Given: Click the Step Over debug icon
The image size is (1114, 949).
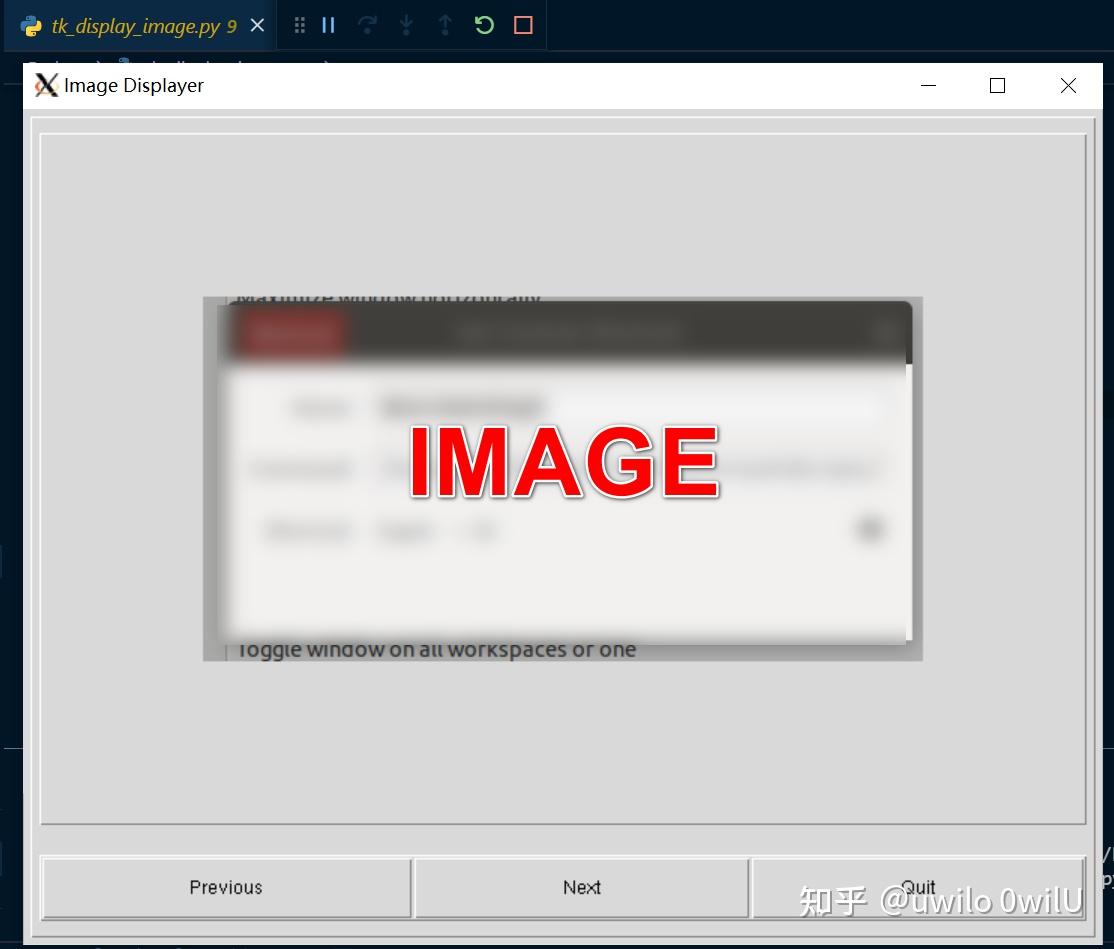Looking at the screenshot, I should (368, 25).
